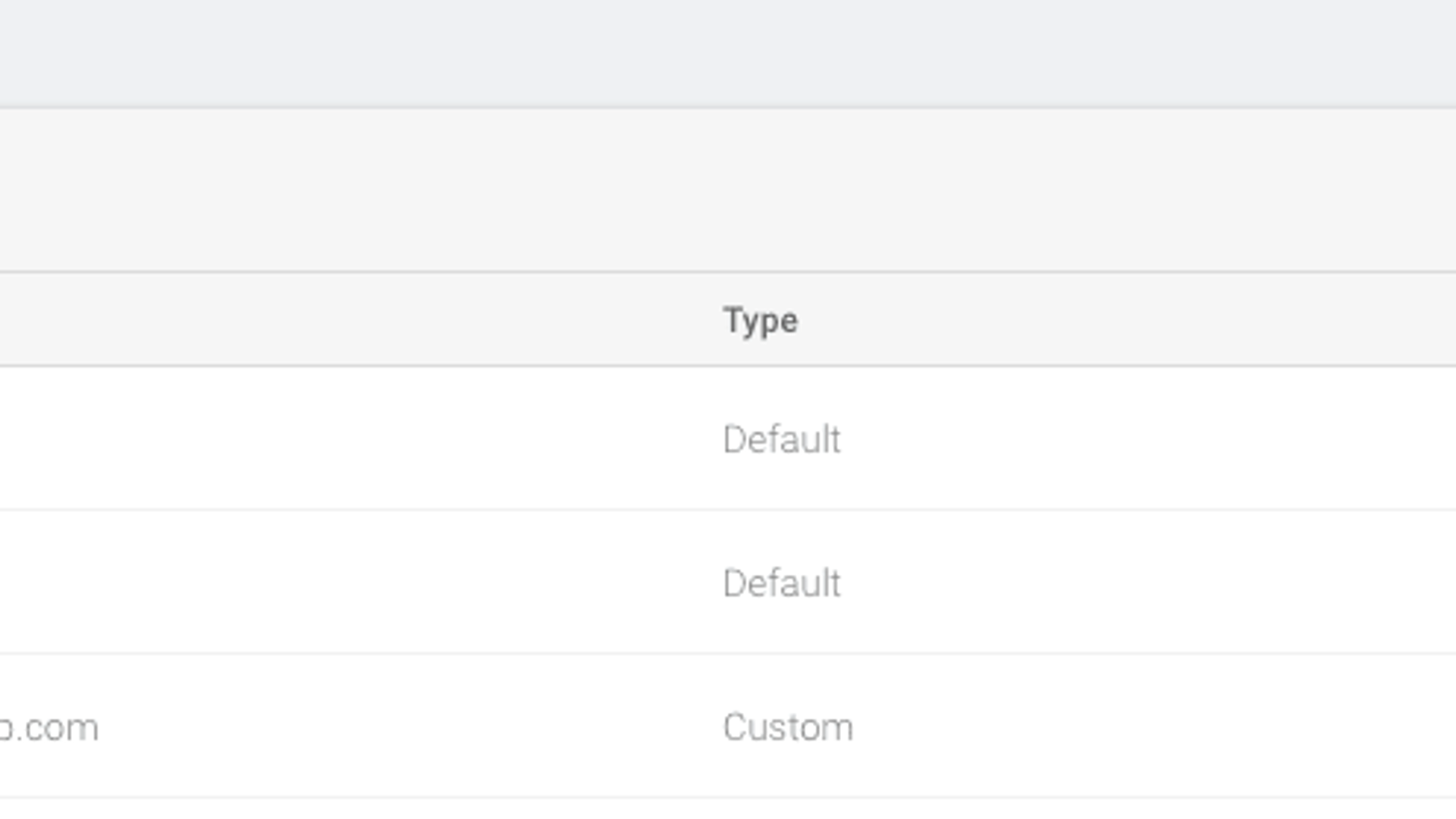The image size is (1456, 819).
Task: Select the first Default type cell
Action: [781, 439]
